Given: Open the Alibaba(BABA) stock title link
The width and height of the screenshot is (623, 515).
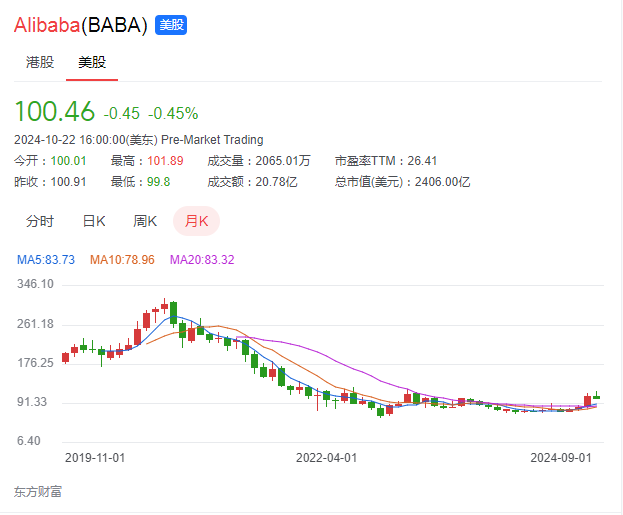Looking at the screenshot, I should click(81, 25).
